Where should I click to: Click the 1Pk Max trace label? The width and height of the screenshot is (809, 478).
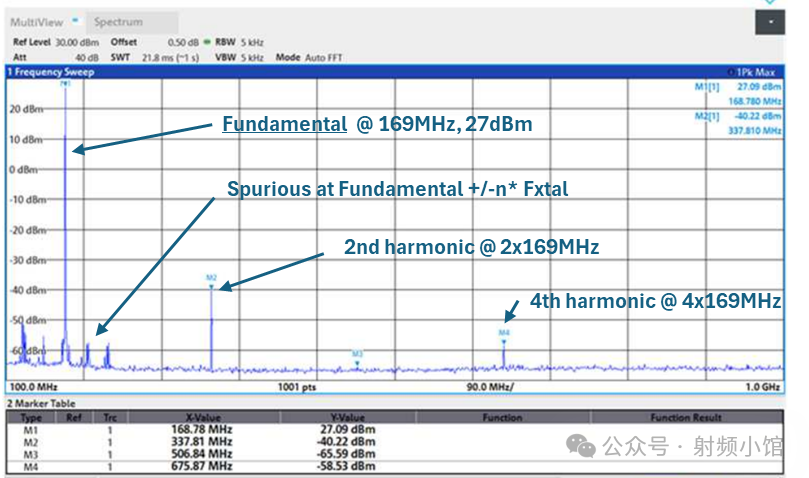point(757,73)
